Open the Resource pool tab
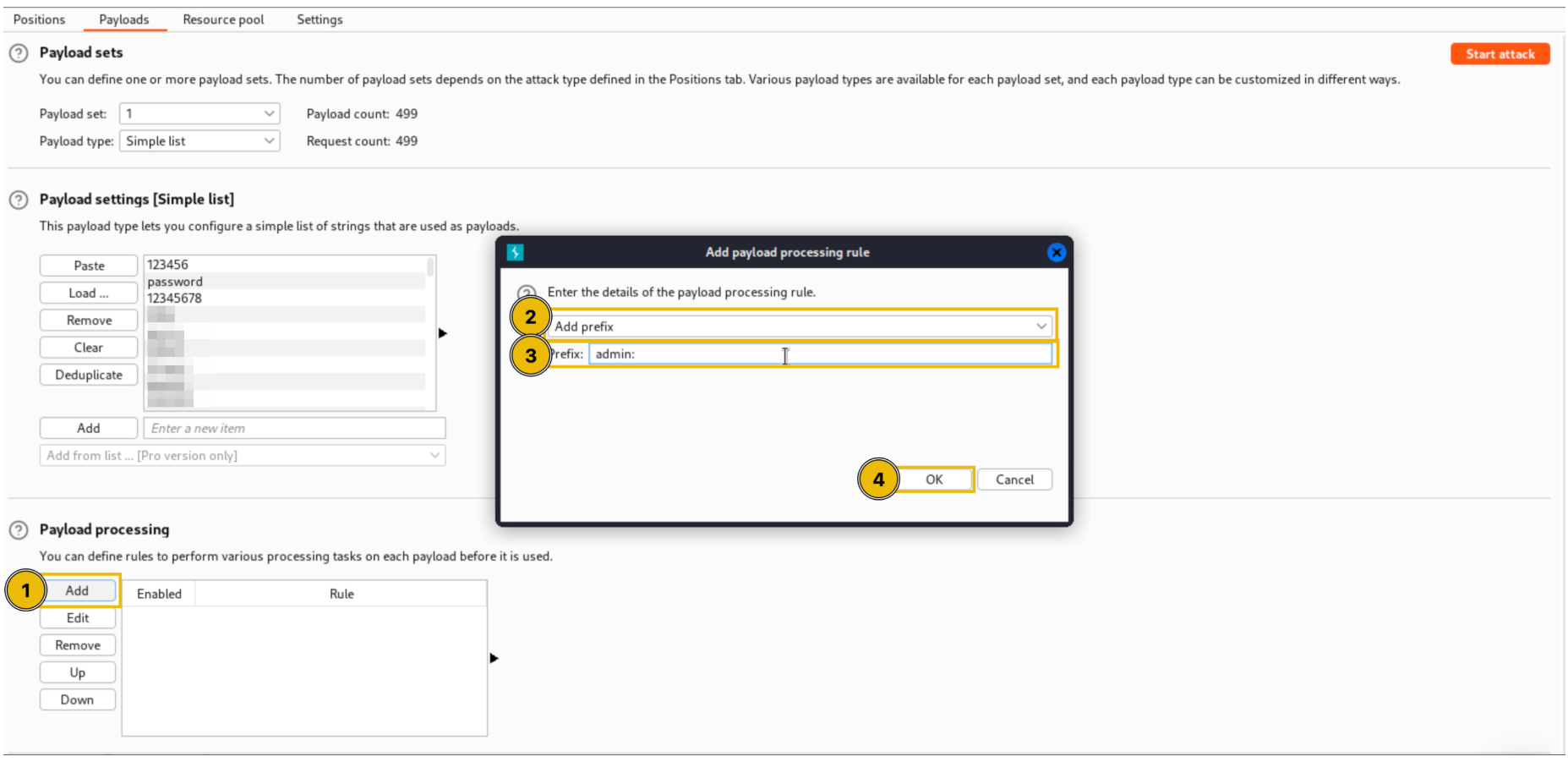The width and height of the screenshot is (1568, 762). (x=223, y=19)
